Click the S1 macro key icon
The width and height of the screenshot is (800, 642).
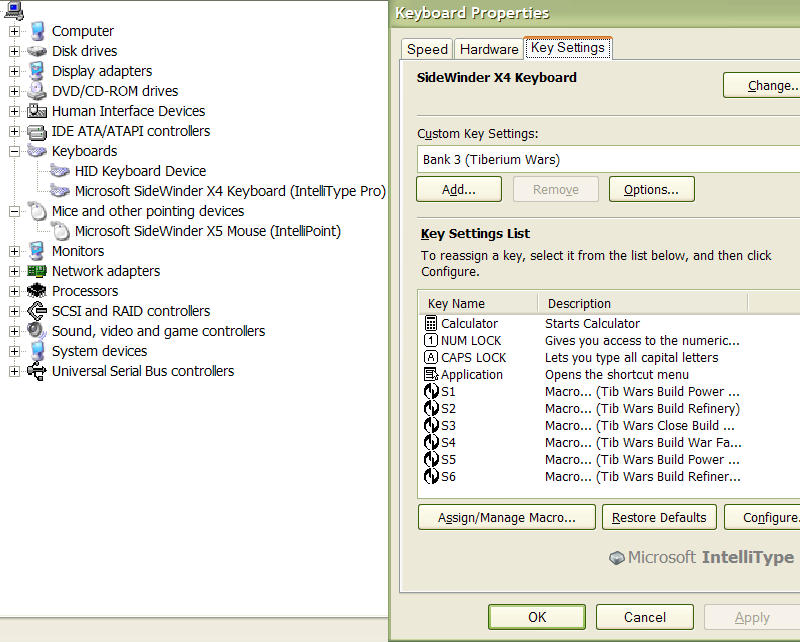[x=431, y=391]
